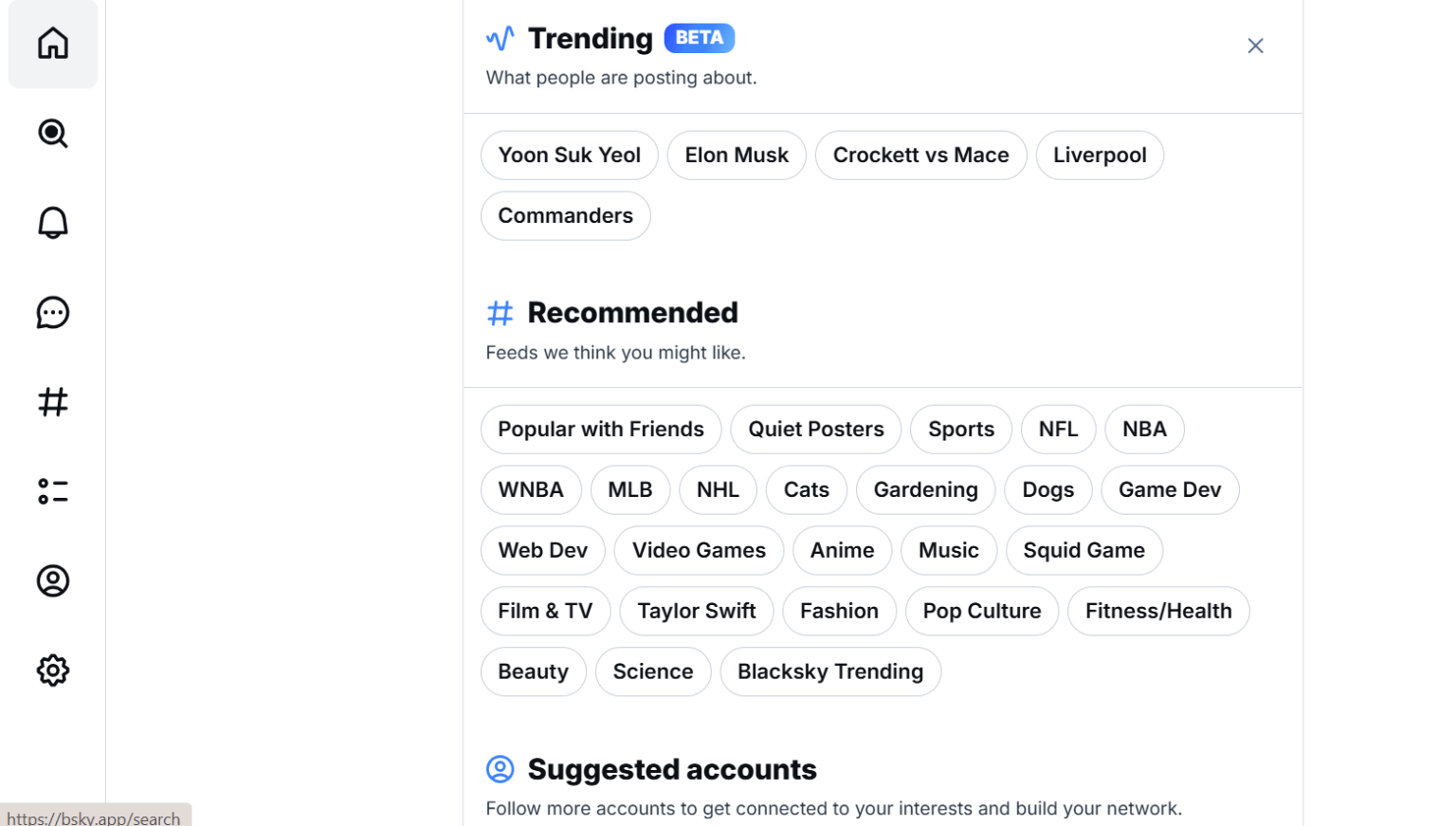Click the Trending pulse icon
The image size is (1456, 826).
pos(500,38)
